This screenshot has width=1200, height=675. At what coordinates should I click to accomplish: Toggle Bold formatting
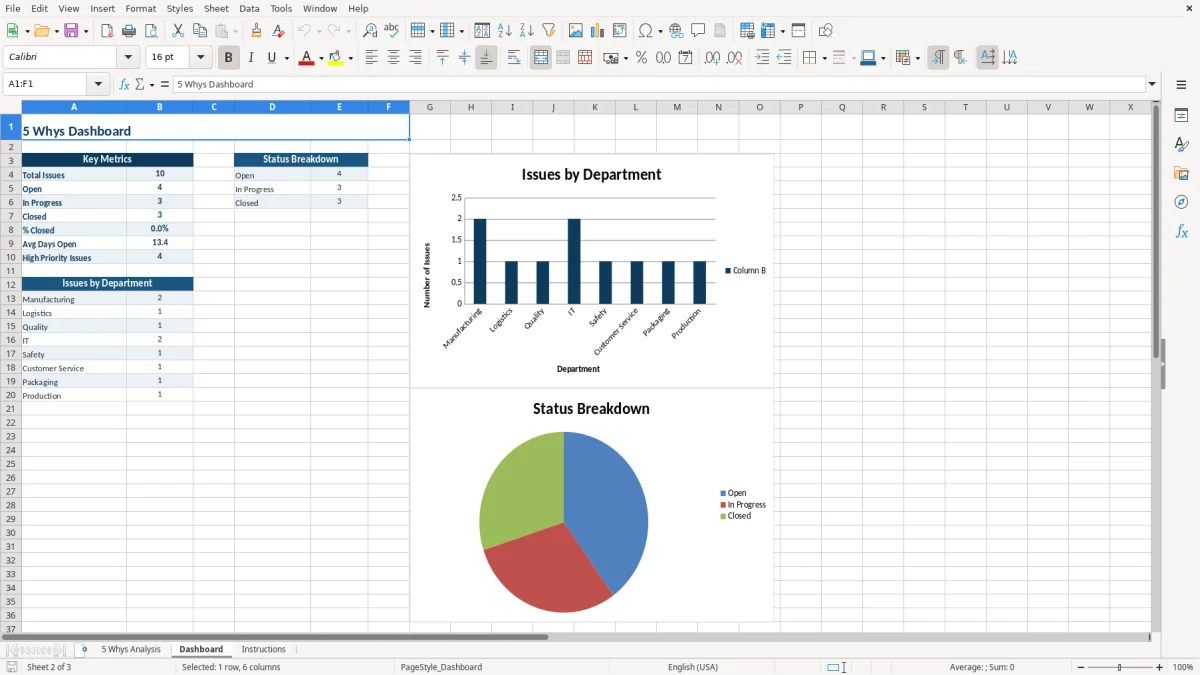pyautogui.click(x=228, y=58)
